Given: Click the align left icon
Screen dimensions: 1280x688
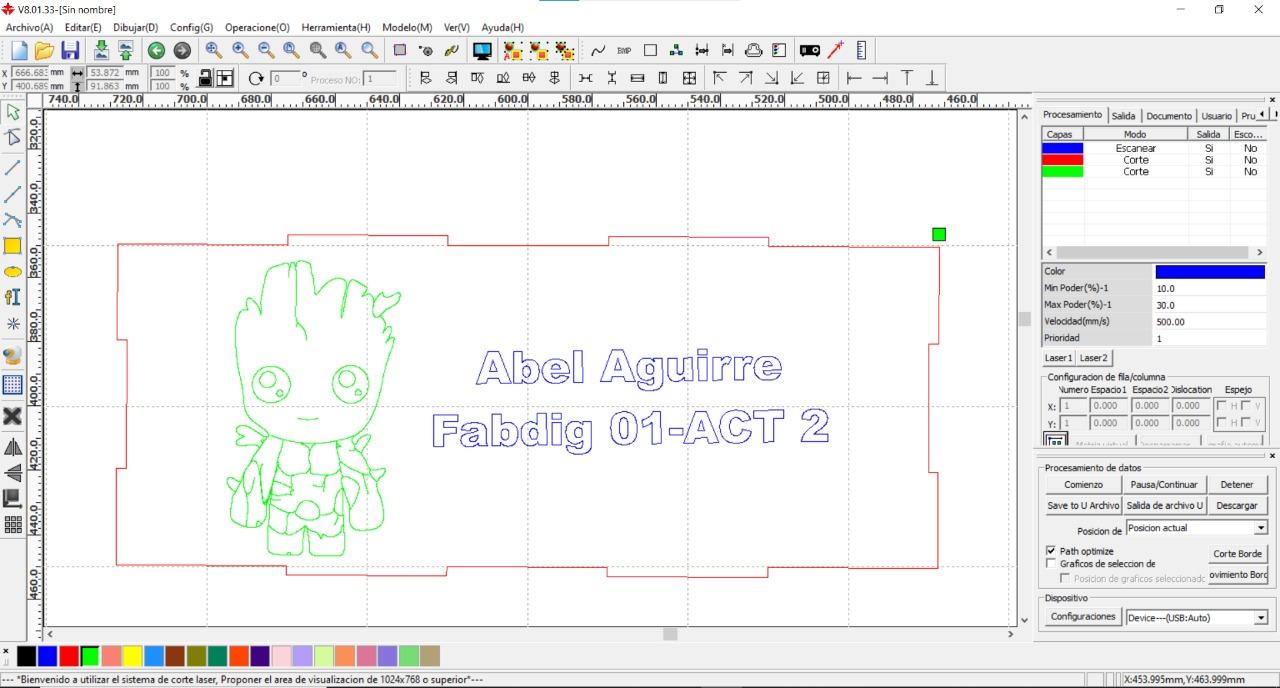Looking at the screenshot, I should pyautogui.click(x=425, y=78).
